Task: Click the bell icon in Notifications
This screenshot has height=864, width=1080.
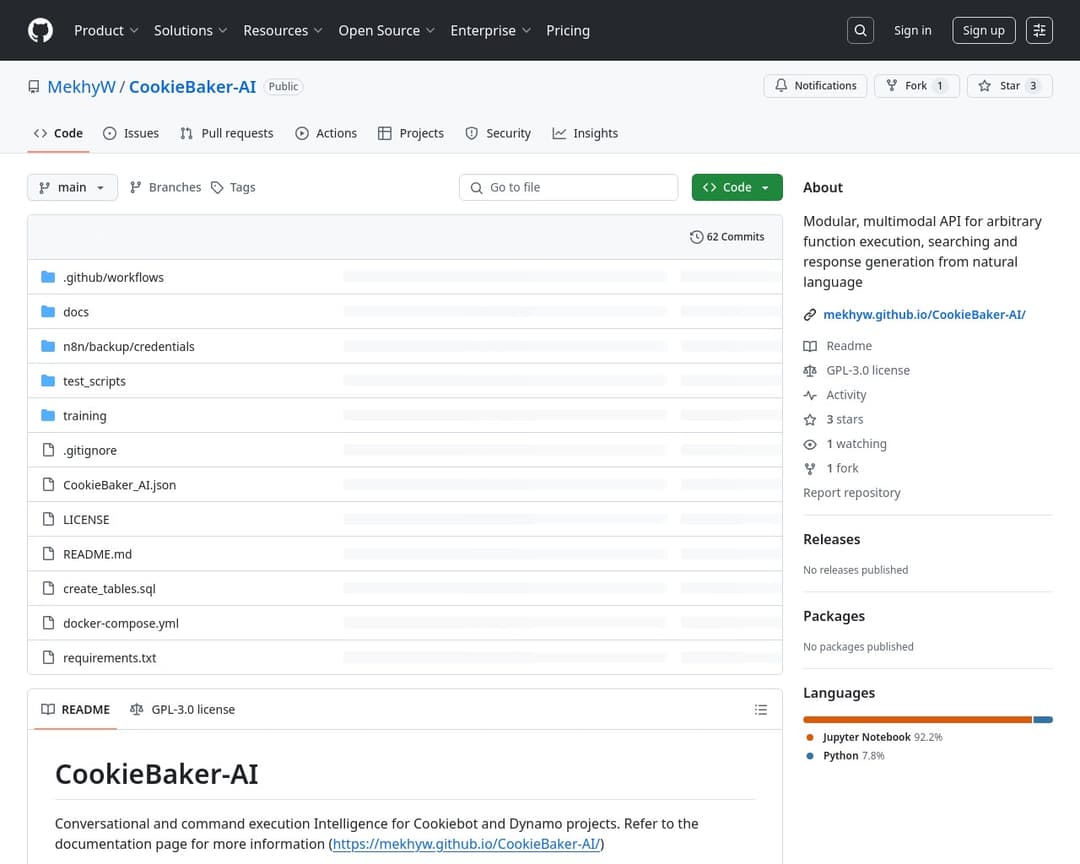Action: [781, 85]
